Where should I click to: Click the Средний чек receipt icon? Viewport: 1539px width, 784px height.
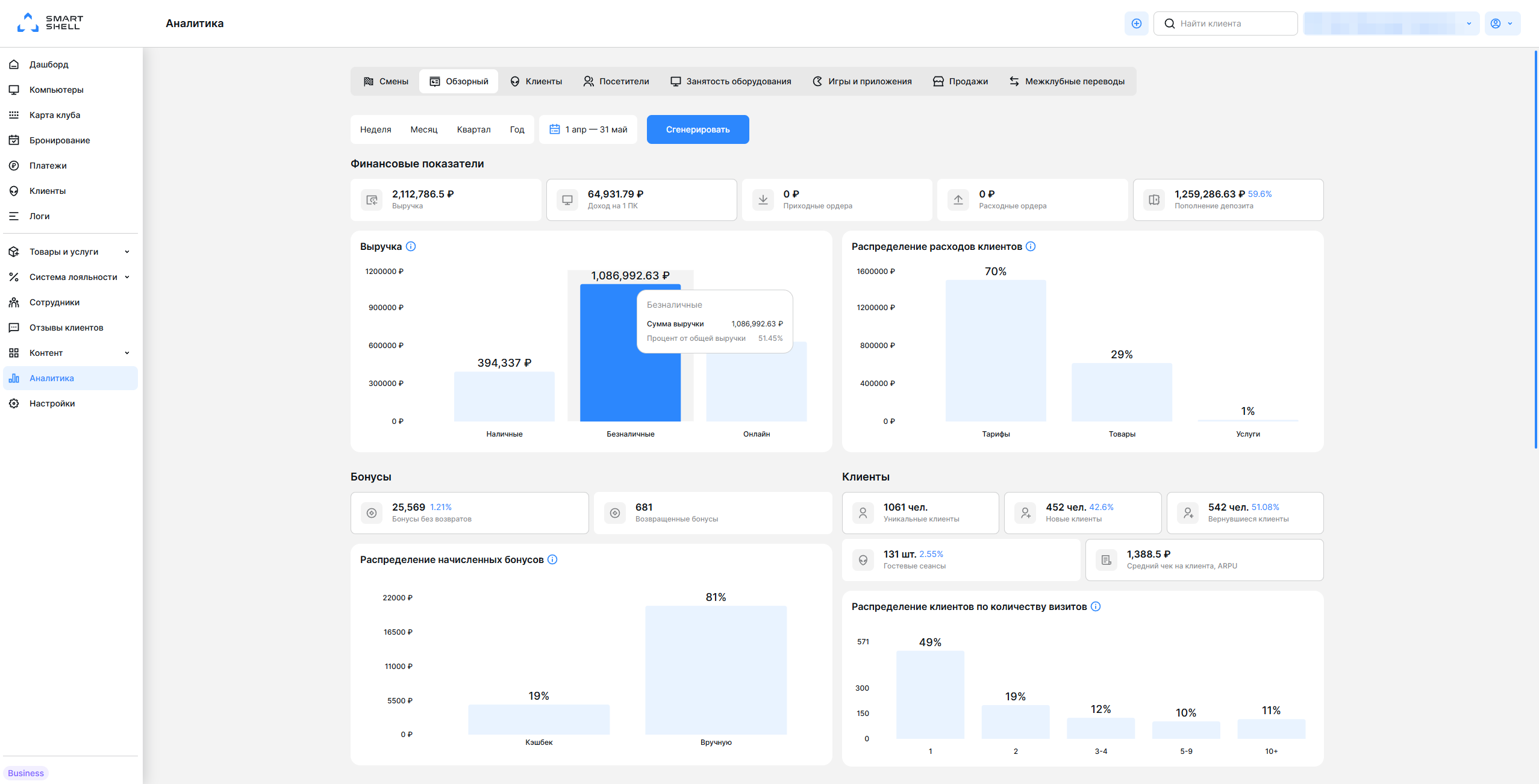(x=1107, y=560)
